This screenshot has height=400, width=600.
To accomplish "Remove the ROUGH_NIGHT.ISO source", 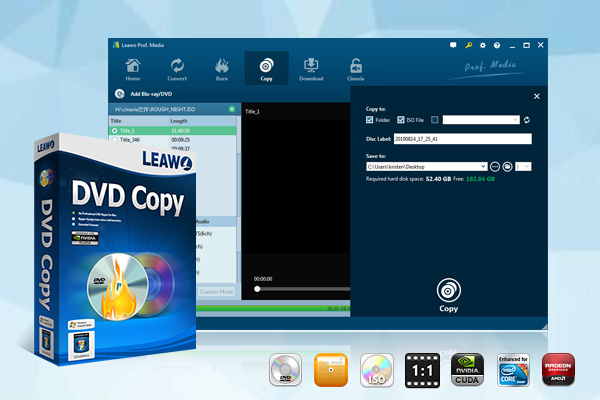I will pyautogui.click(x=232, y=109).
